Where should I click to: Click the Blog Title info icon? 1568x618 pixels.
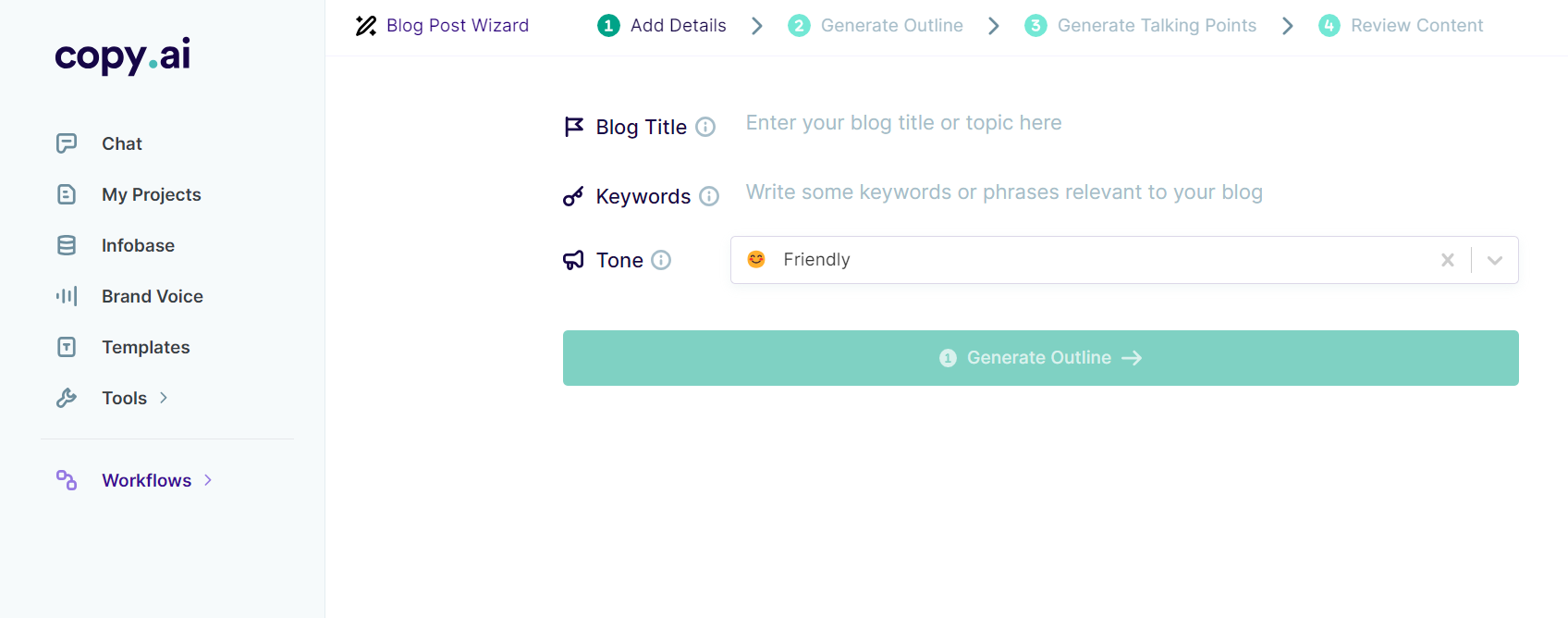tap(705, 127)
